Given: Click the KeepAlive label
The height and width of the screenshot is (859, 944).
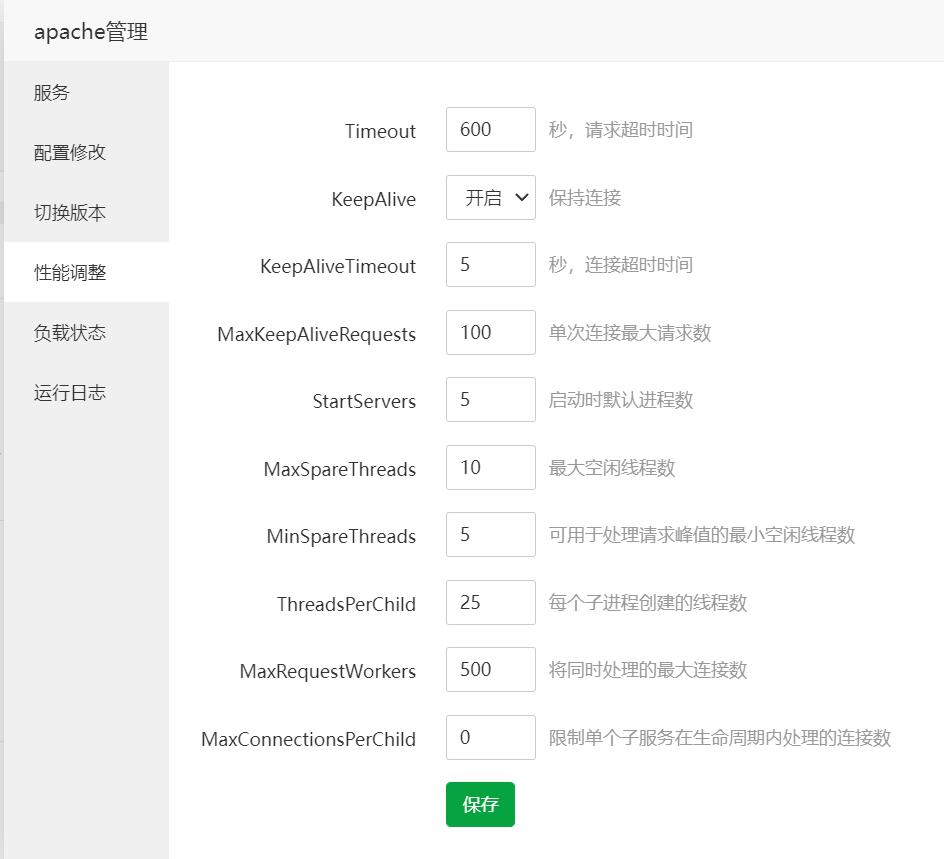Looking at the screenshot, I should point(373,199).
